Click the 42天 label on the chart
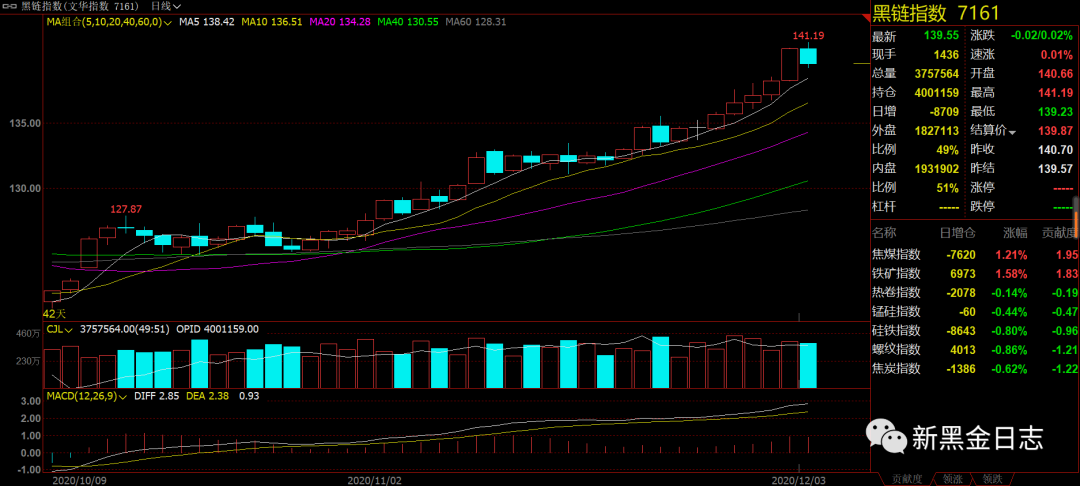1080x486 pixels. click(53, 313)
